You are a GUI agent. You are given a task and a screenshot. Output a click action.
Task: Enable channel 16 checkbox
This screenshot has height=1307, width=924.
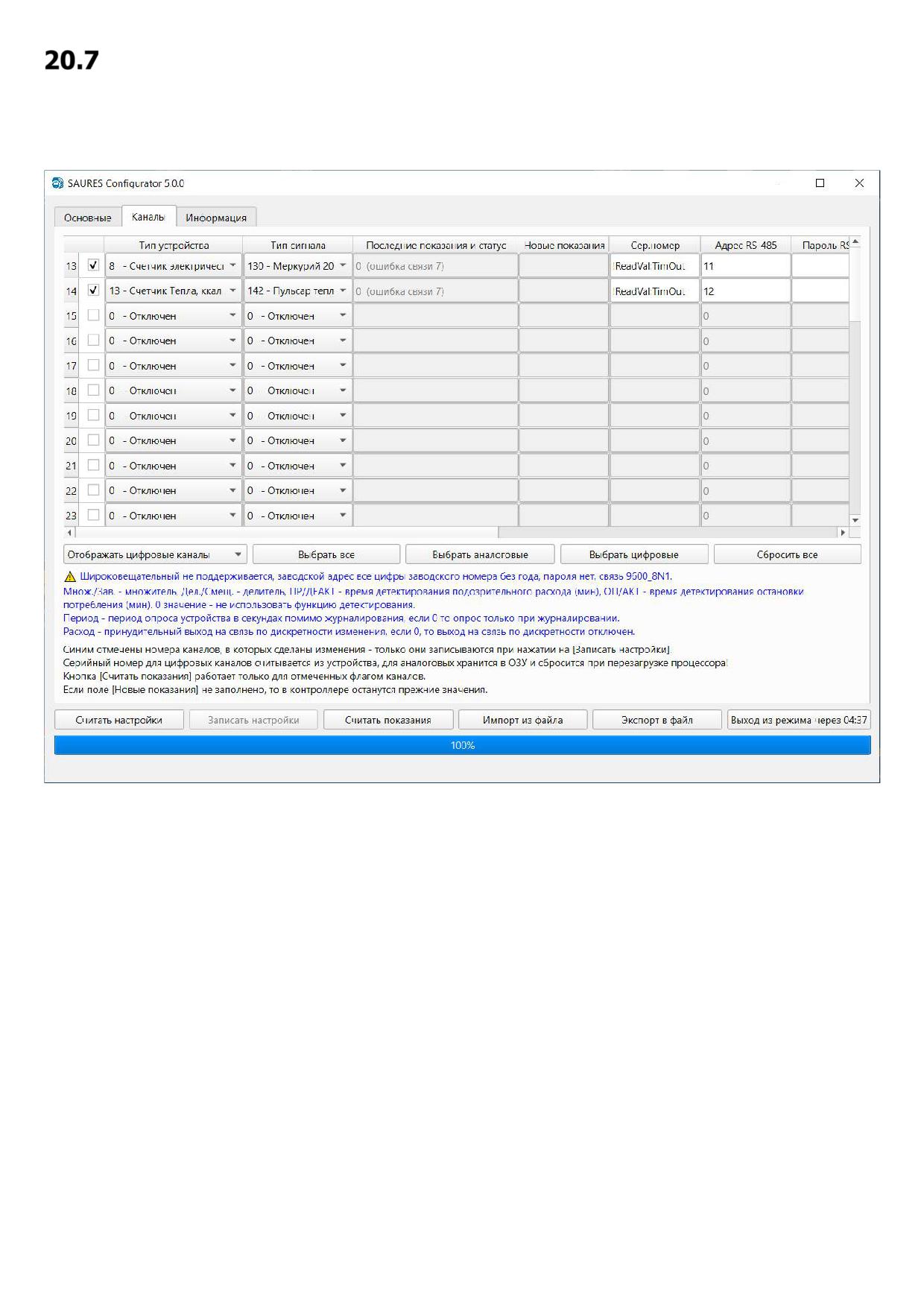[x=93, y=341]
